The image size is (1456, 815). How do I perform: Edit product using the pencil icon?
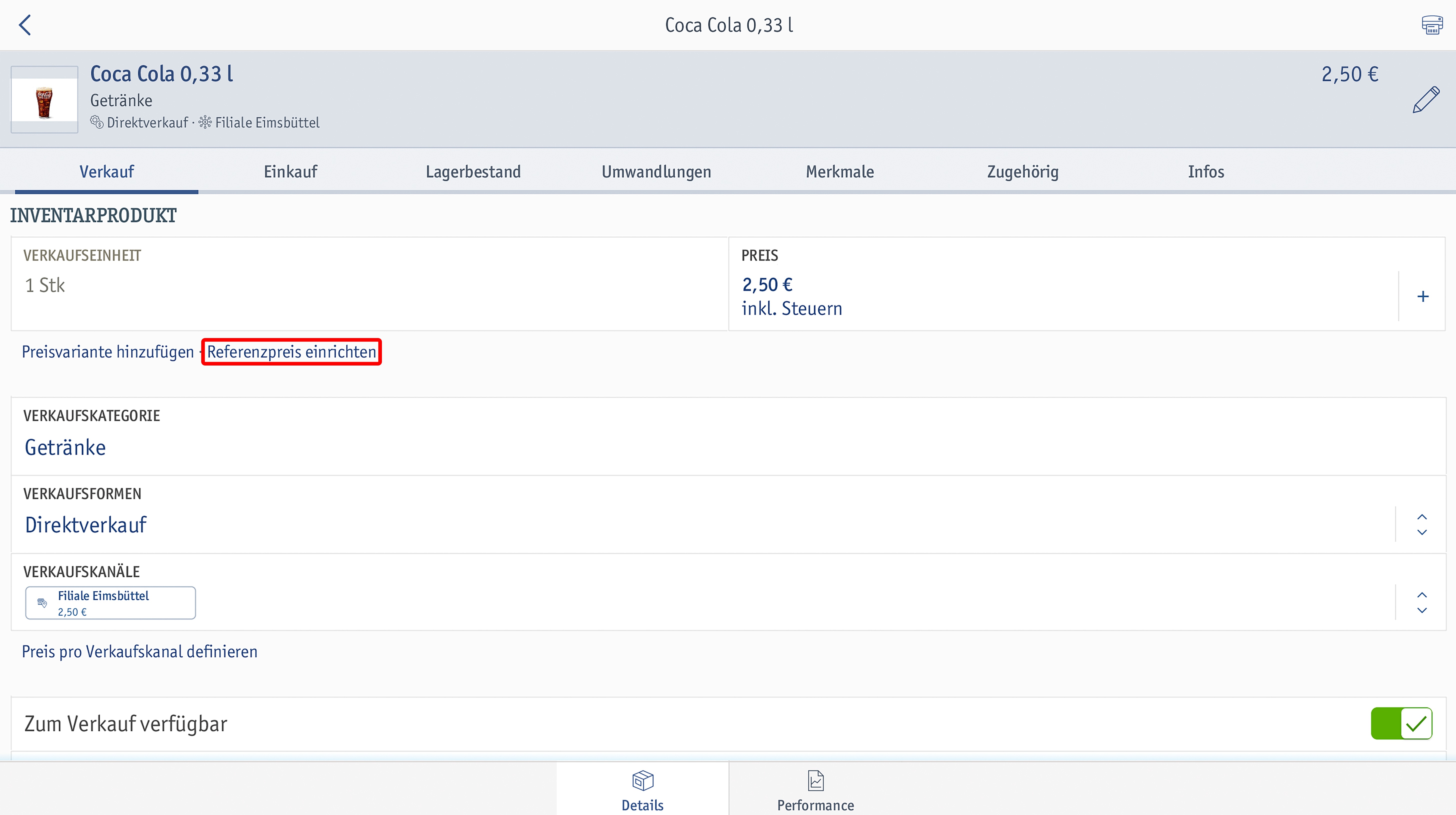(1426, 100)
